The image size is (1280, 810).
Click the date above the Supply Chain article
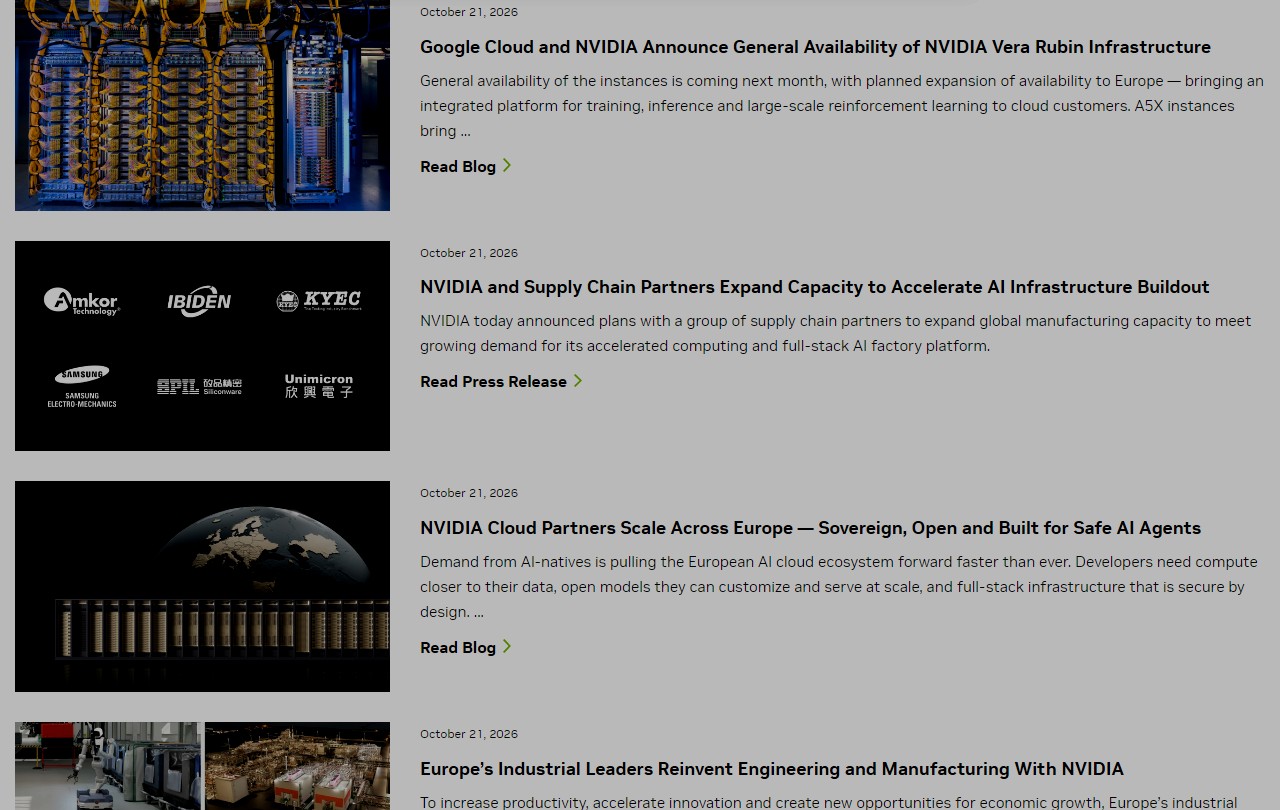[469, 253]
